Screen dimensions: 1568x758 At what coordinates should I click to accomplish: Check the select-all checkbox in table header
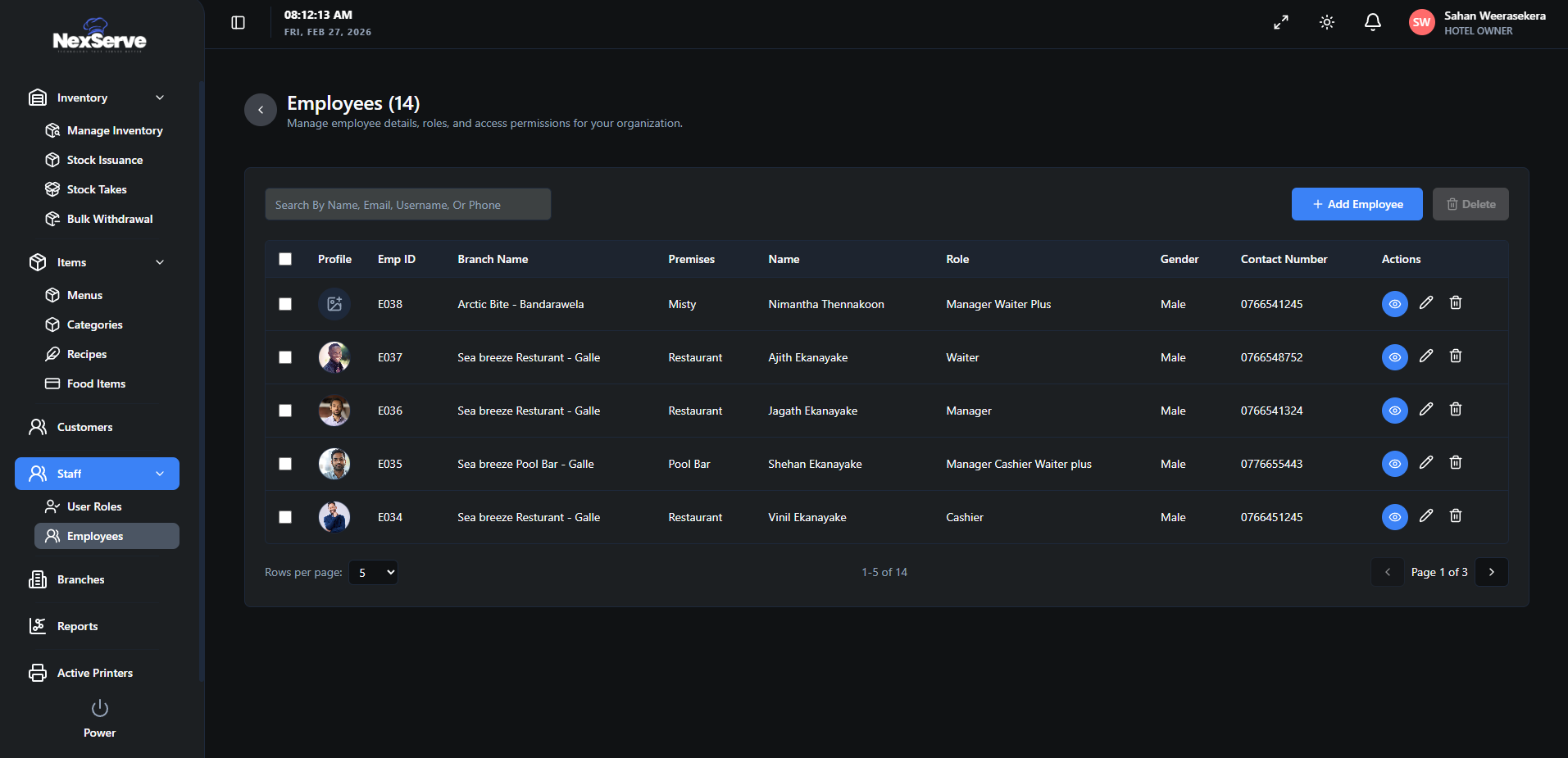click(285, 259)
